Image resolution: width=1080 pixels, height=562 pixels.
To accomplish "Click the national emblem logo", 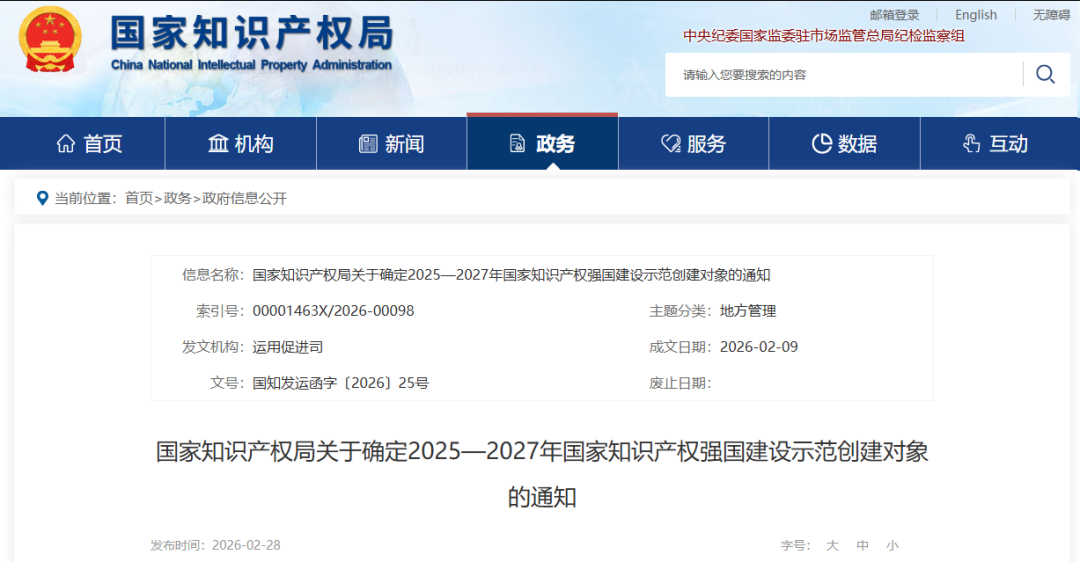I will tap(50, 39).
